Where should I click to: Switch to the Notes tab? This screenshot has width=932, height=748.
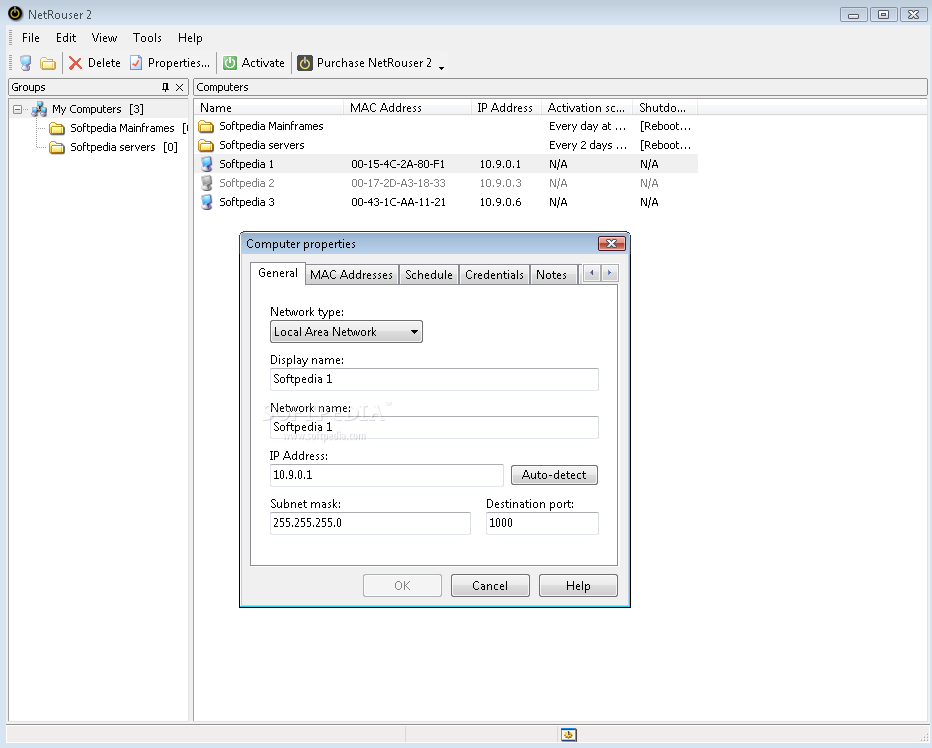click(x=552, y=275)
